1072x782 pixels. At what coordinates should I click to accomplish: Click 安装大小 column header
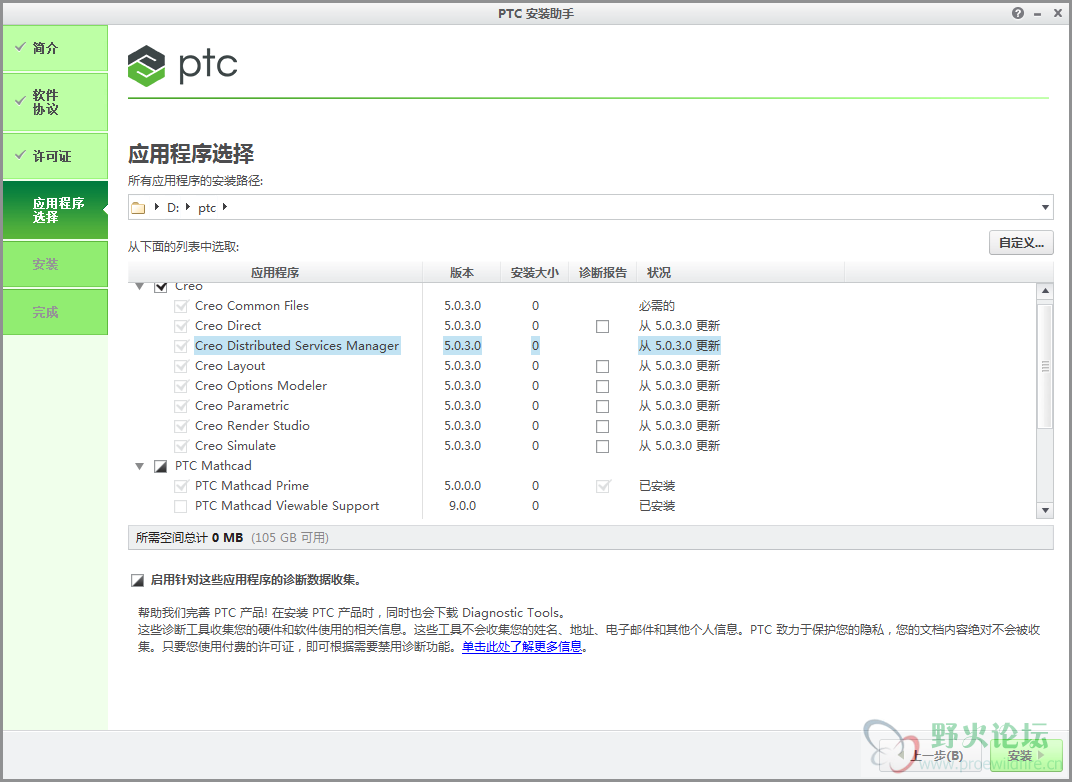[535, 272]
